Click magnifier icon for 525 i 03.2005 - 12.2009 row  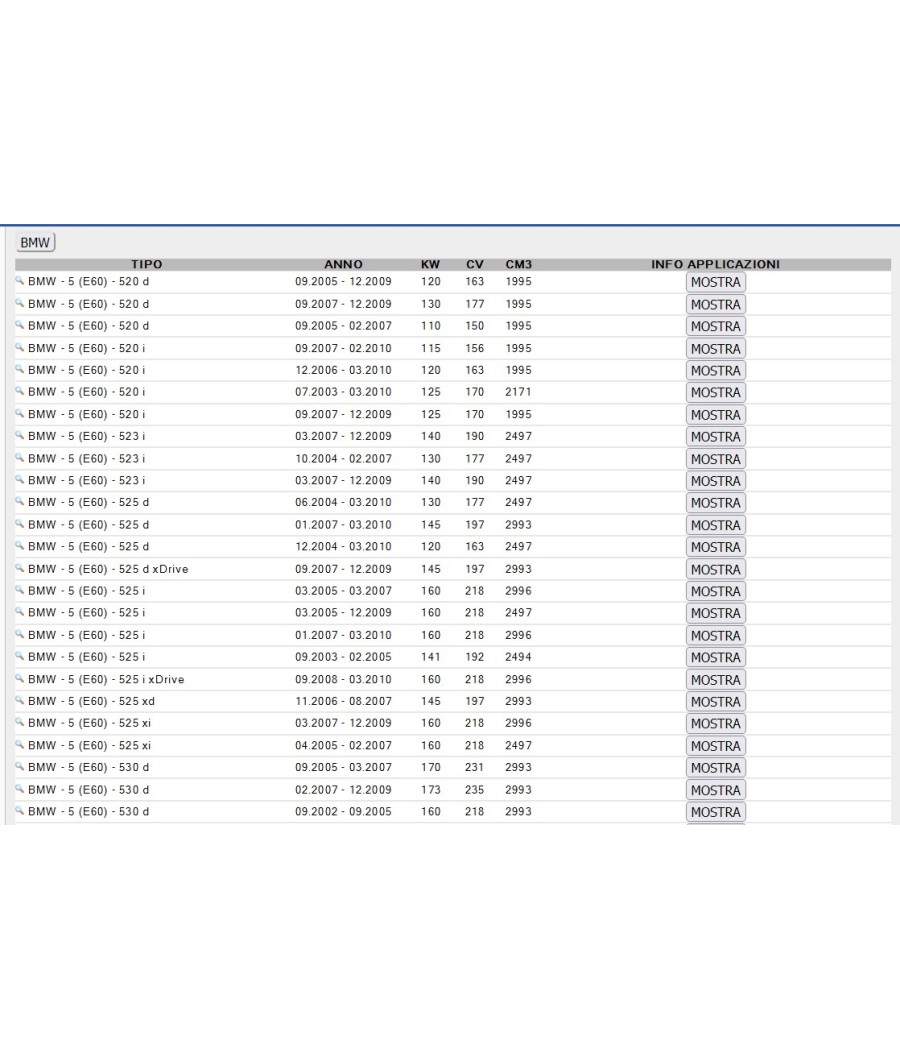(20, 612)
